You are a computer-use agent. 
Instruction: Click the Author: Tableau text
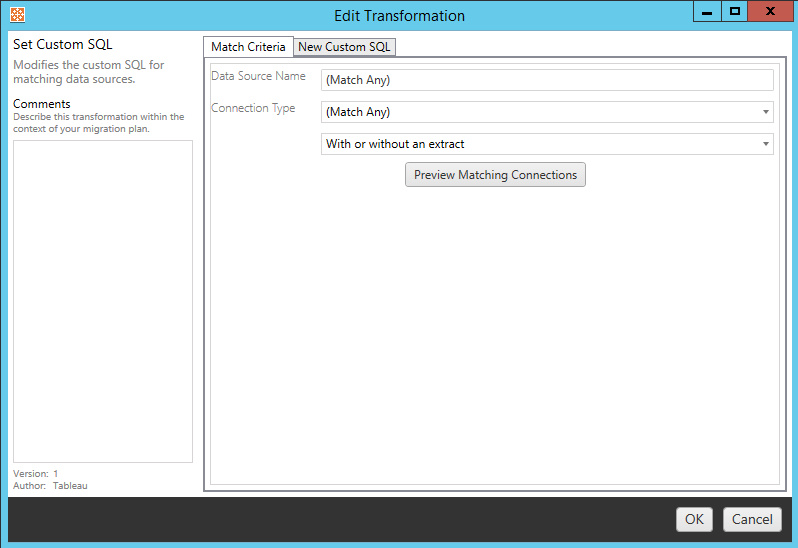pyautogui.click(x=50, y=486)
